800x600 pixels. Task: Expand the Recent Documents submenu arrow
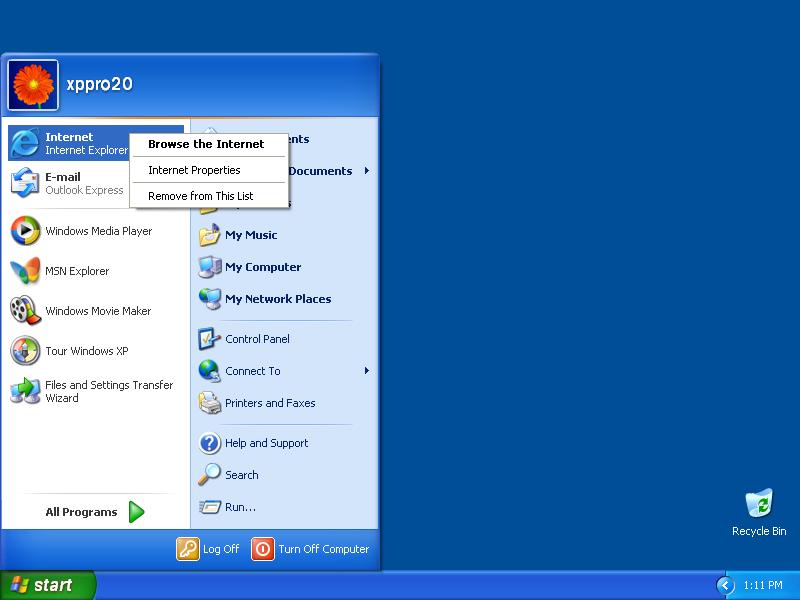tap(367, 171)
